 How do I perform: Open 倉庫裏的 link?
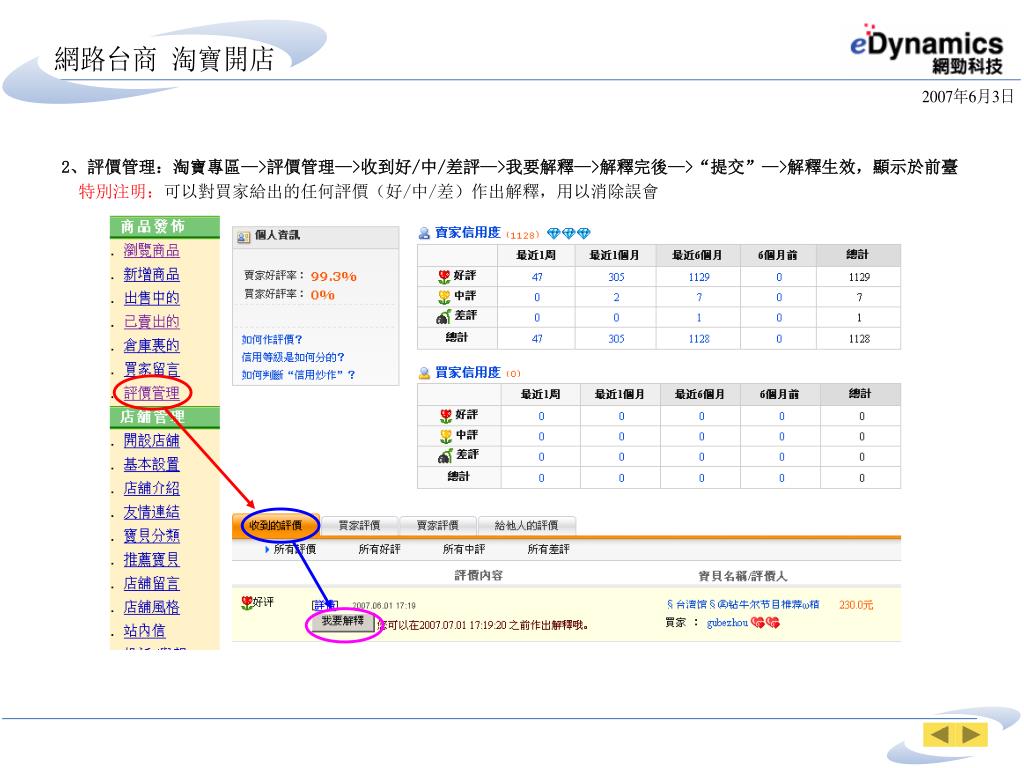(152, 345)
